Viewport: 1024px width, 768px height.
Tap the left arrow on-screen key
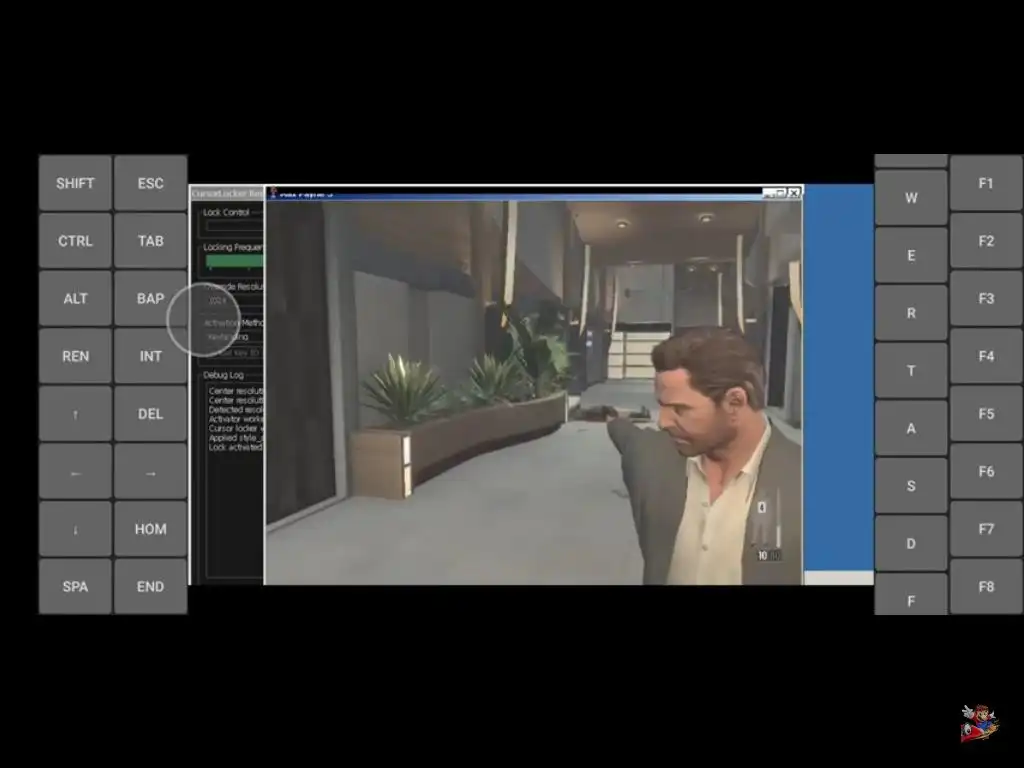pos(75,472)
